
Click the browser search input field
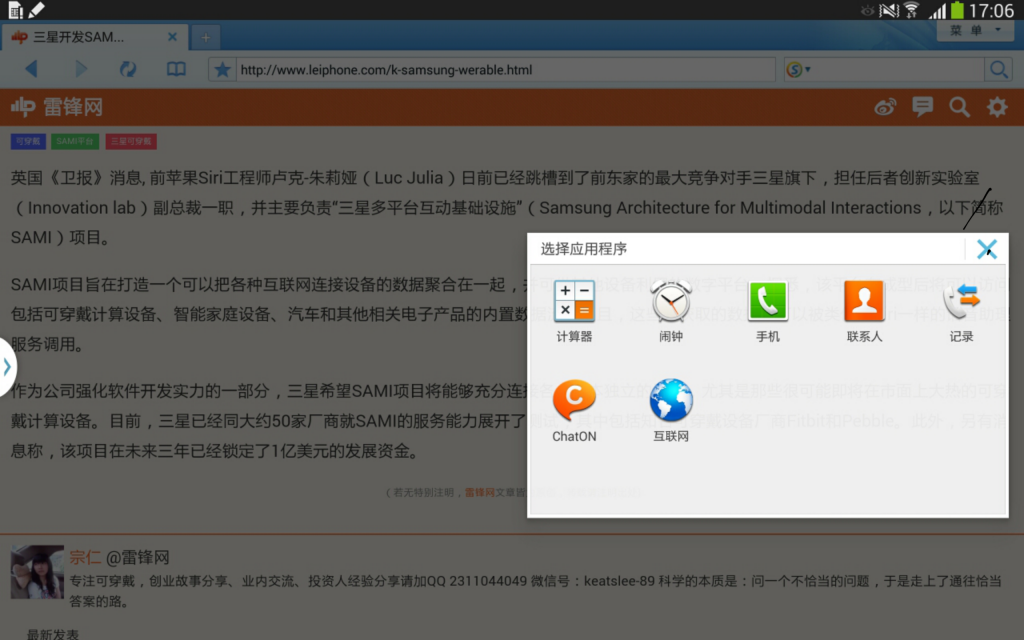point(899,69)
